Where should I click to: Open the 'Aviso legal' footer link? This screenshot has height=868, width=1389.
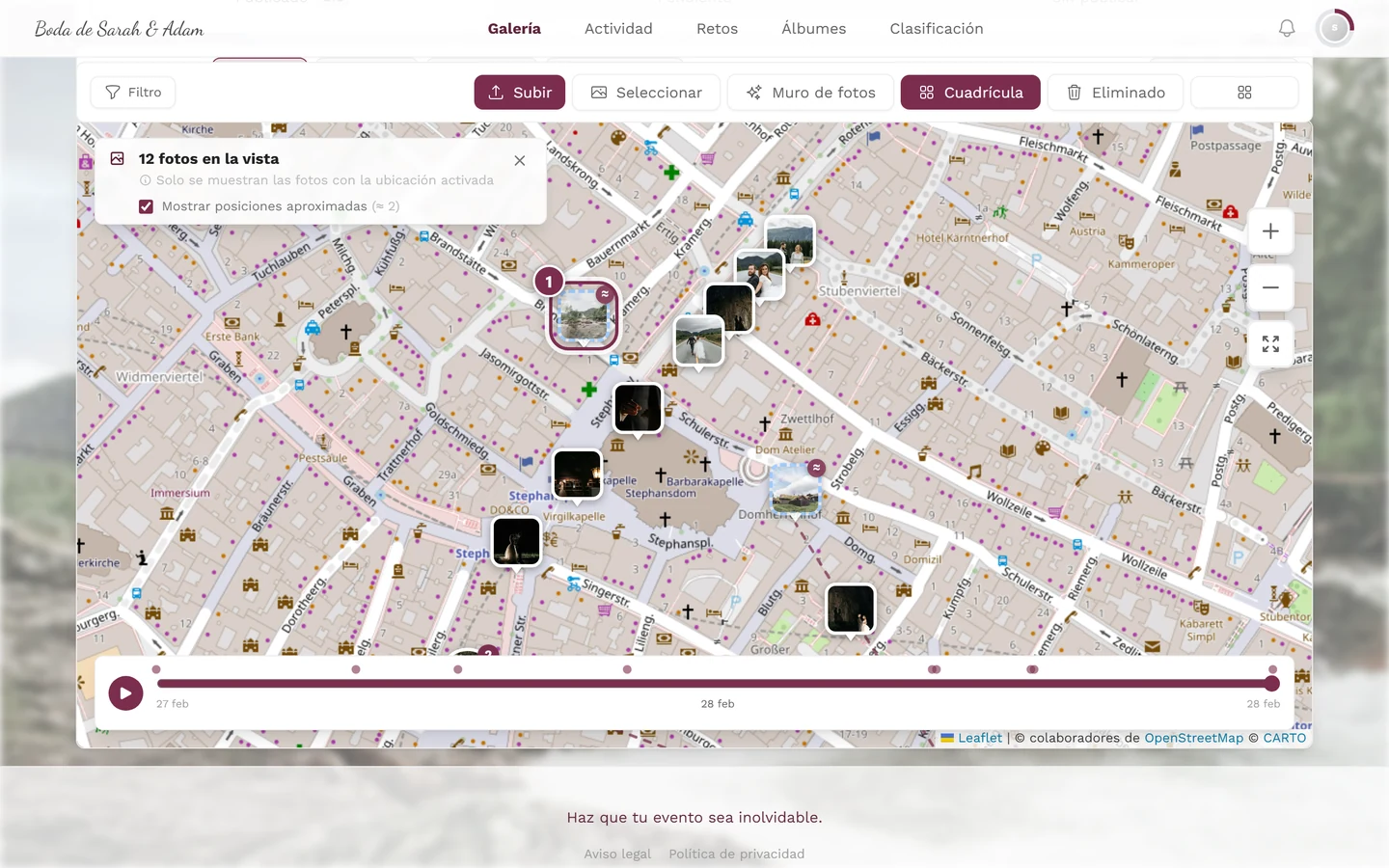click(x=617, y=854)
